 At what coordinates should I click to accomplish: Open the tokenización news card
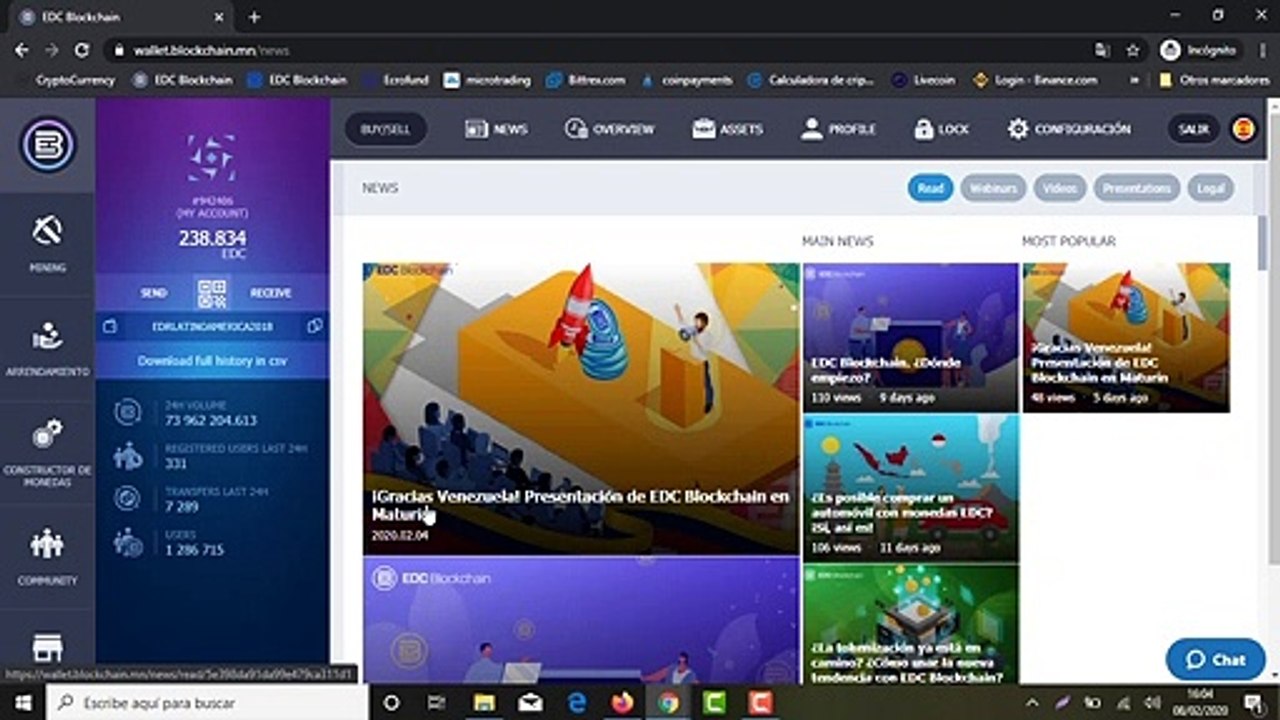(x=910, y=624)
